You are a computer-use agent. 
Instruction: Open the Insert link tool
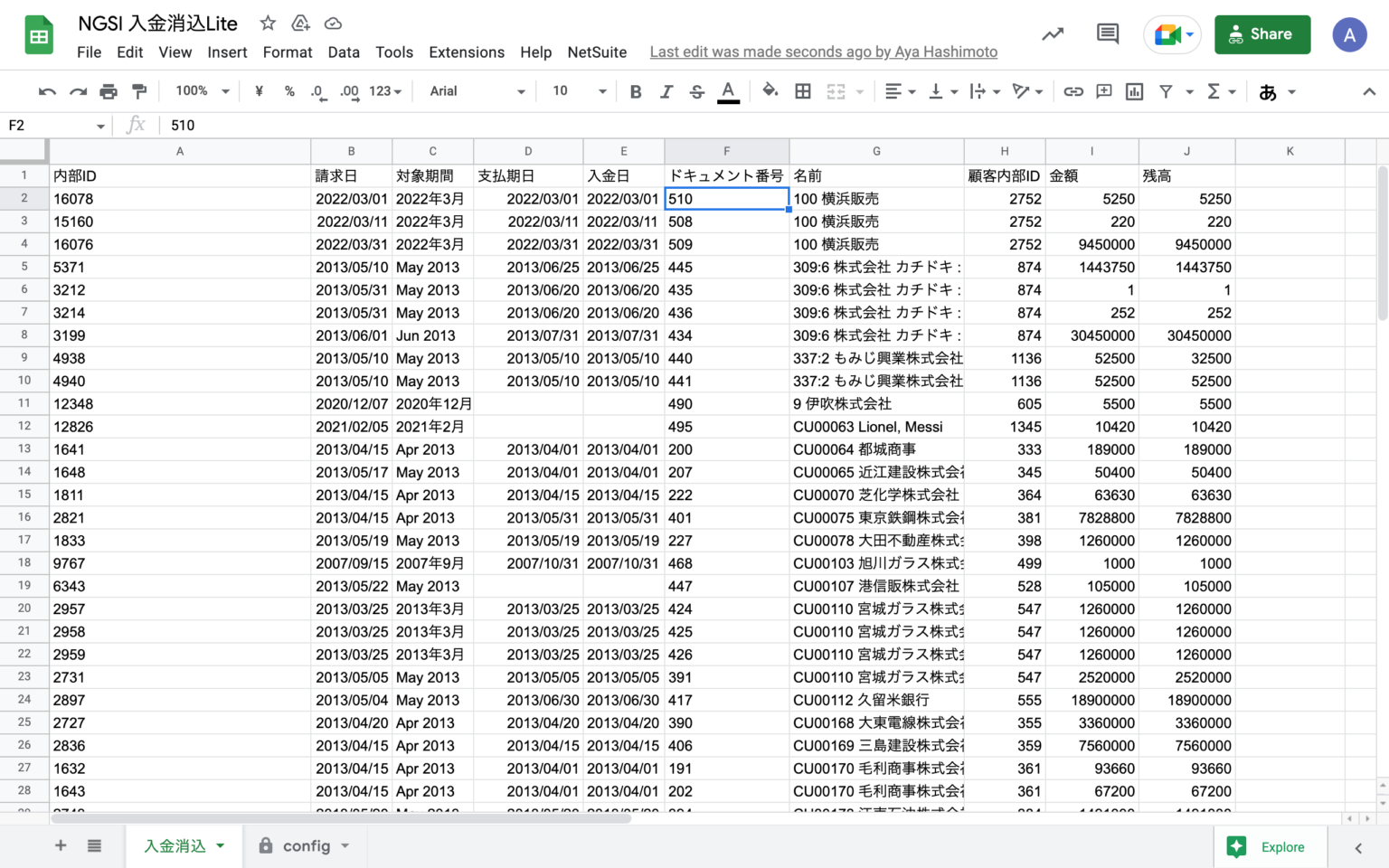[1073, 90]
